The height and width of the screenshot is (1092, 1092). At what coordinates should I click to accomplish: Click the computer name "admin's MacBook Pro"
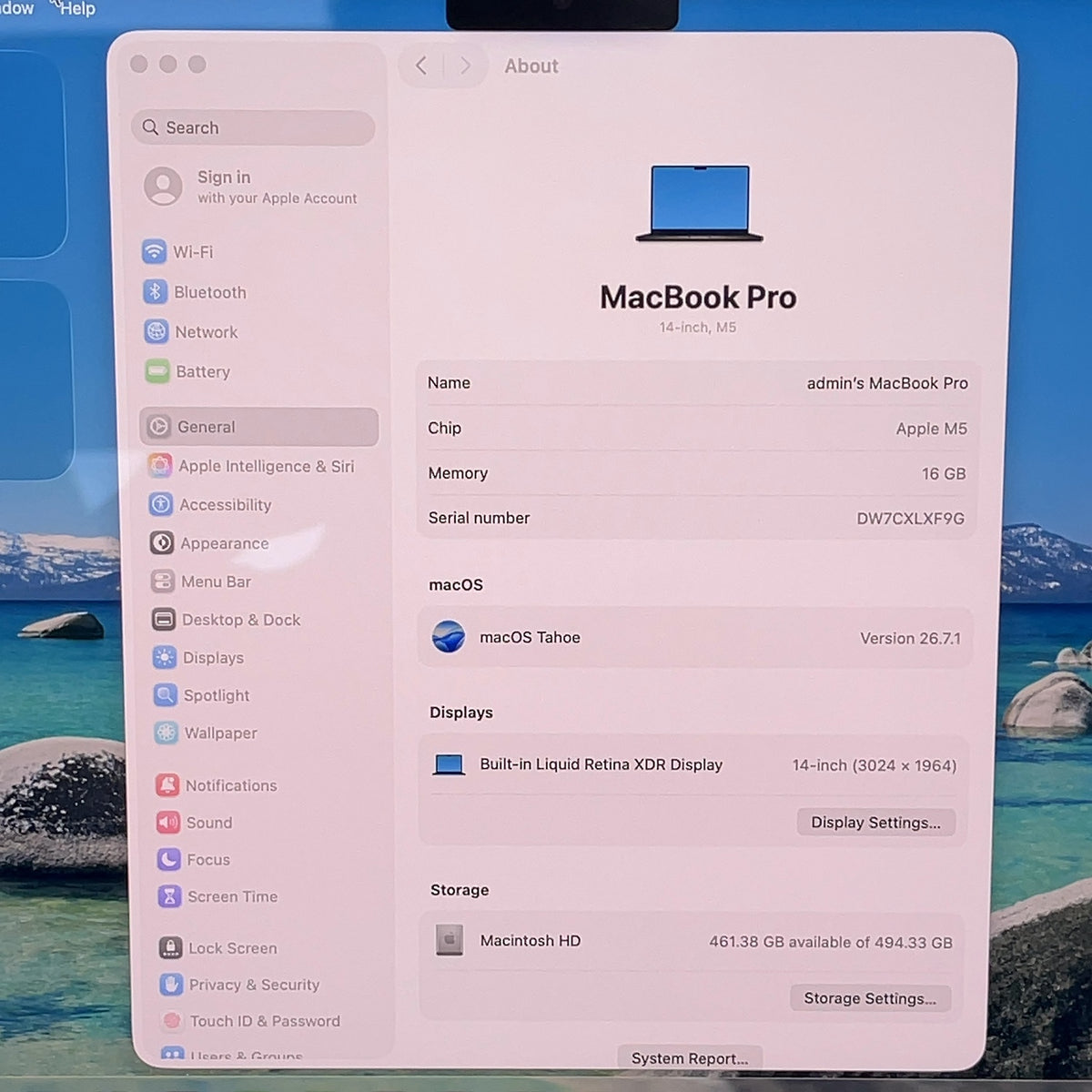pyautogui.click(x=887, y=383)
